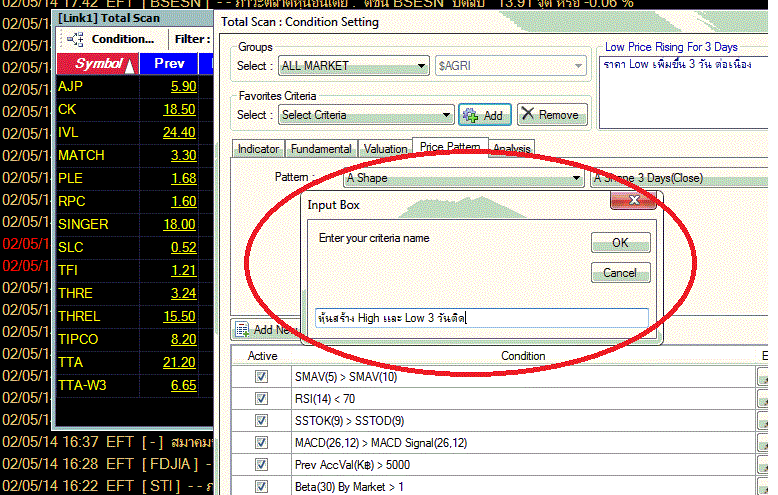This screenshot has width=778, height=495.
Task: Open the A Shape pattern dropdown
Action: click(x=463, y=178)
